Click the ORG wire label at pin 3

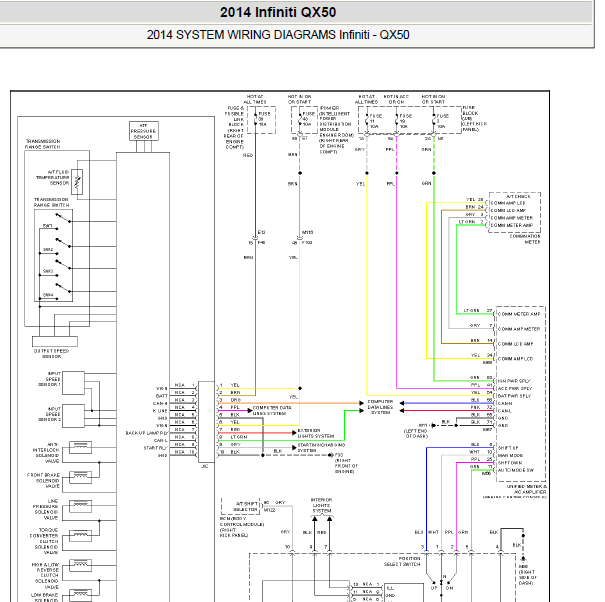(235, 400)
